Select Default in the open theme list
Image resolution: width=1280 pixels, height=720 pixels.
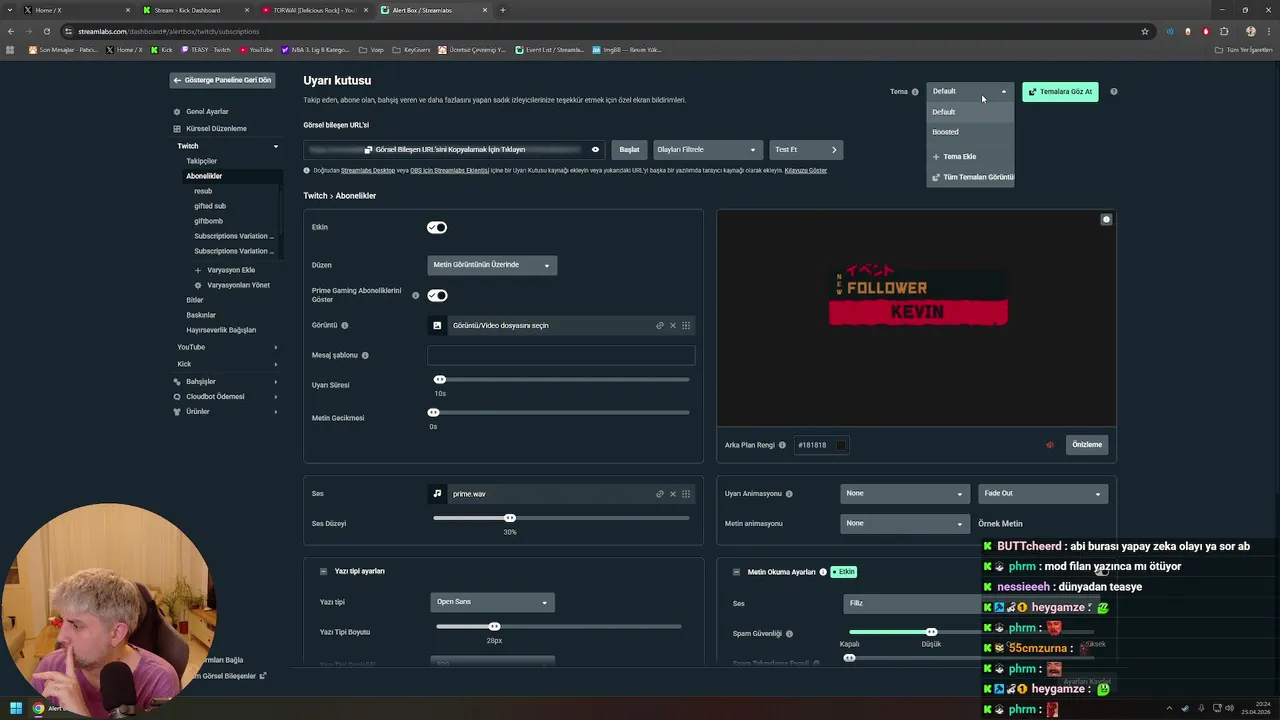970,112
